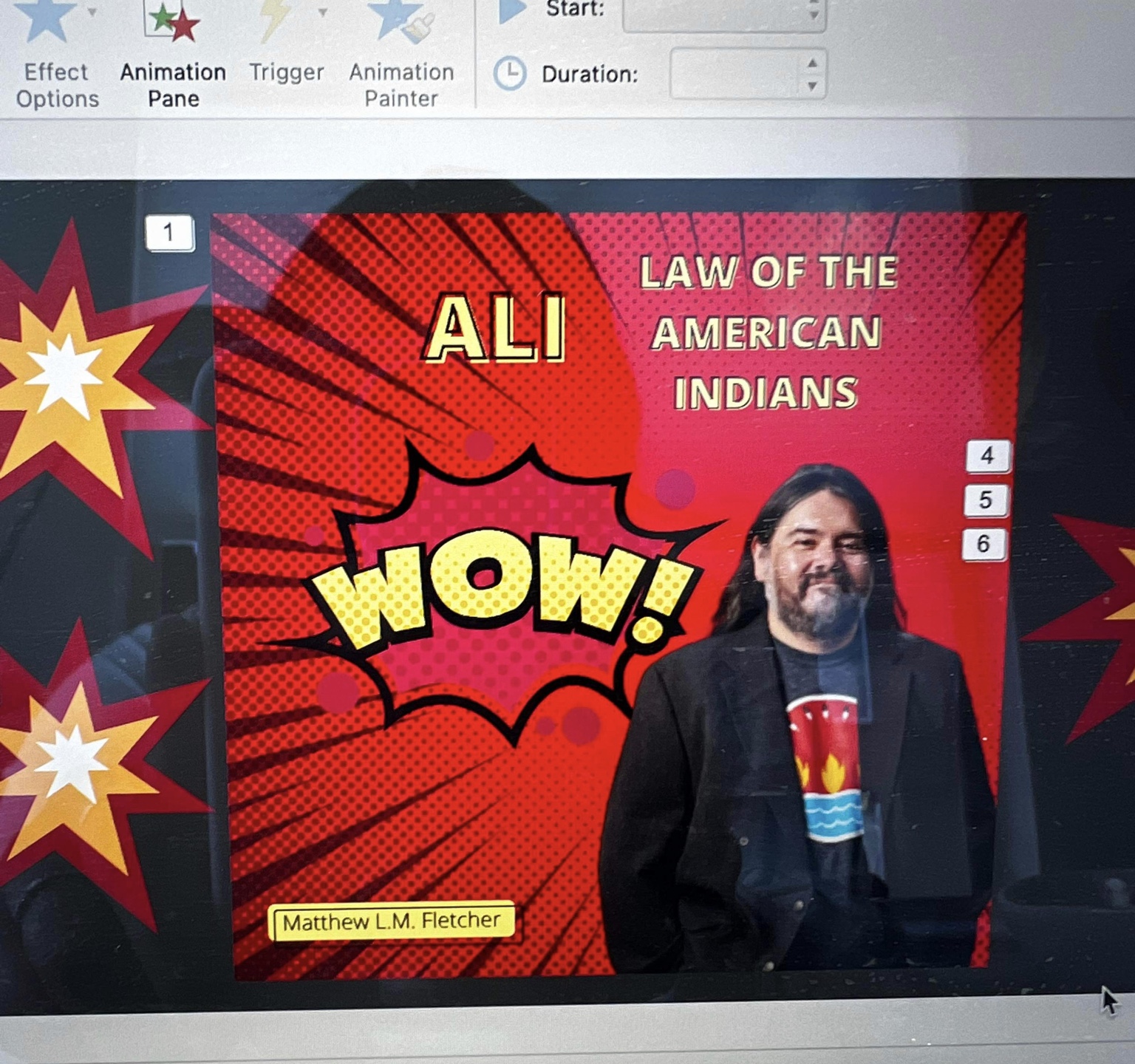
Task: Click the Trigger lightning bolt icon
Action: pyautogui.click(x=274, y=18)
